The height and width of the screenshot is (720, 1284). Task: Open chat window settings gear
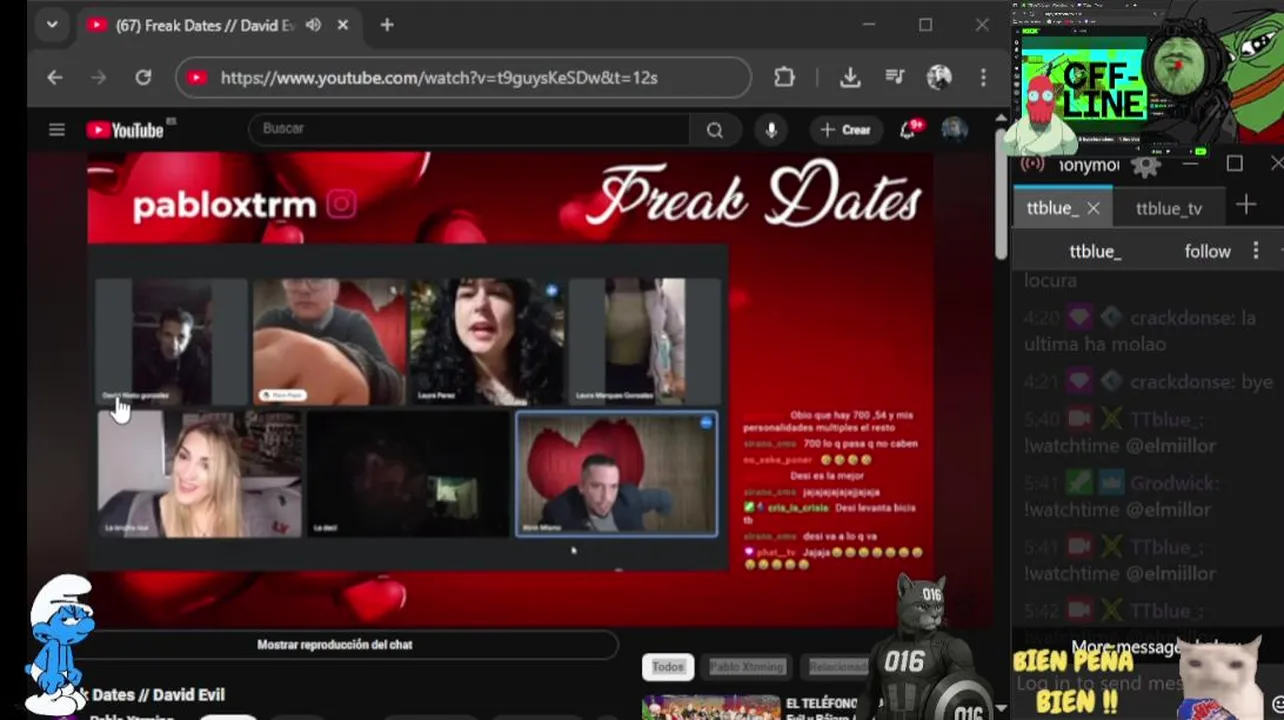tap(1146, 165)
